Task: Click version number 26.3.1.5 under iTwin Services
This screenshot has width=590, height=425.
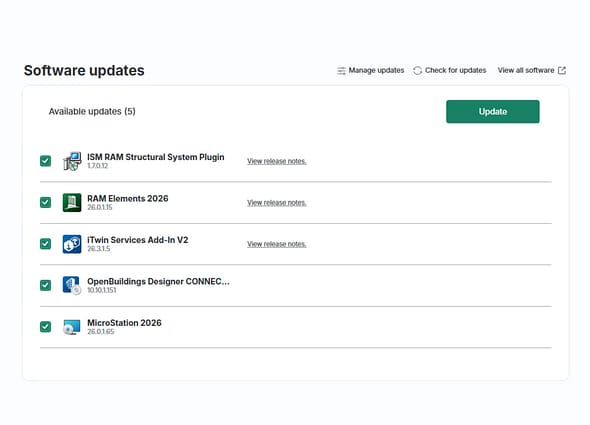Action: pyautogui.click(x=99, y=249)
